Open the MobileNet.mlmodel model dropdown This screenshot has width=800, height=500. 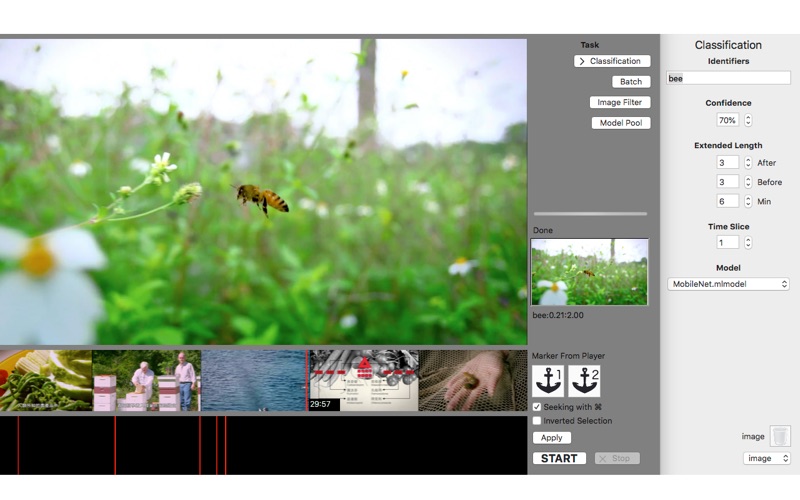(729, 284)
